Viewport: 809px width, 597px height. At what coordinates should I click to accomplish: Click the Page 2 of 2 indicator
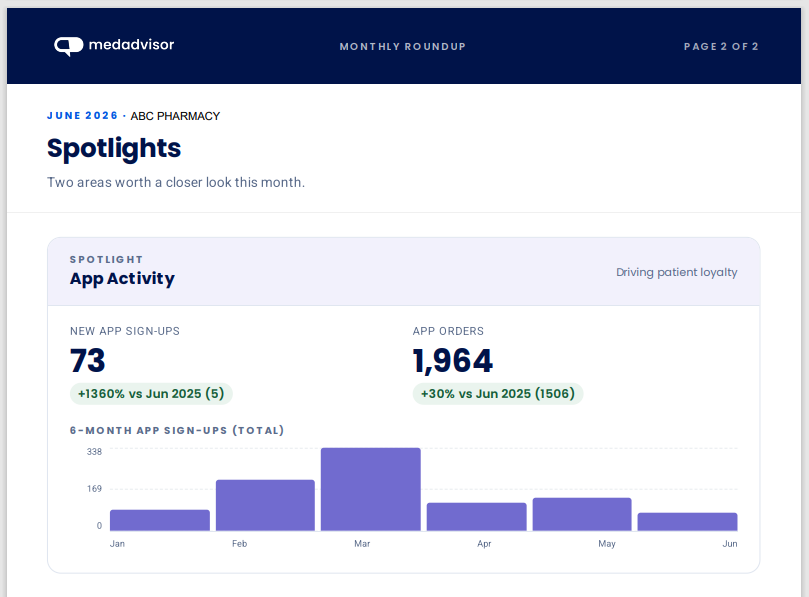(721, 46)
